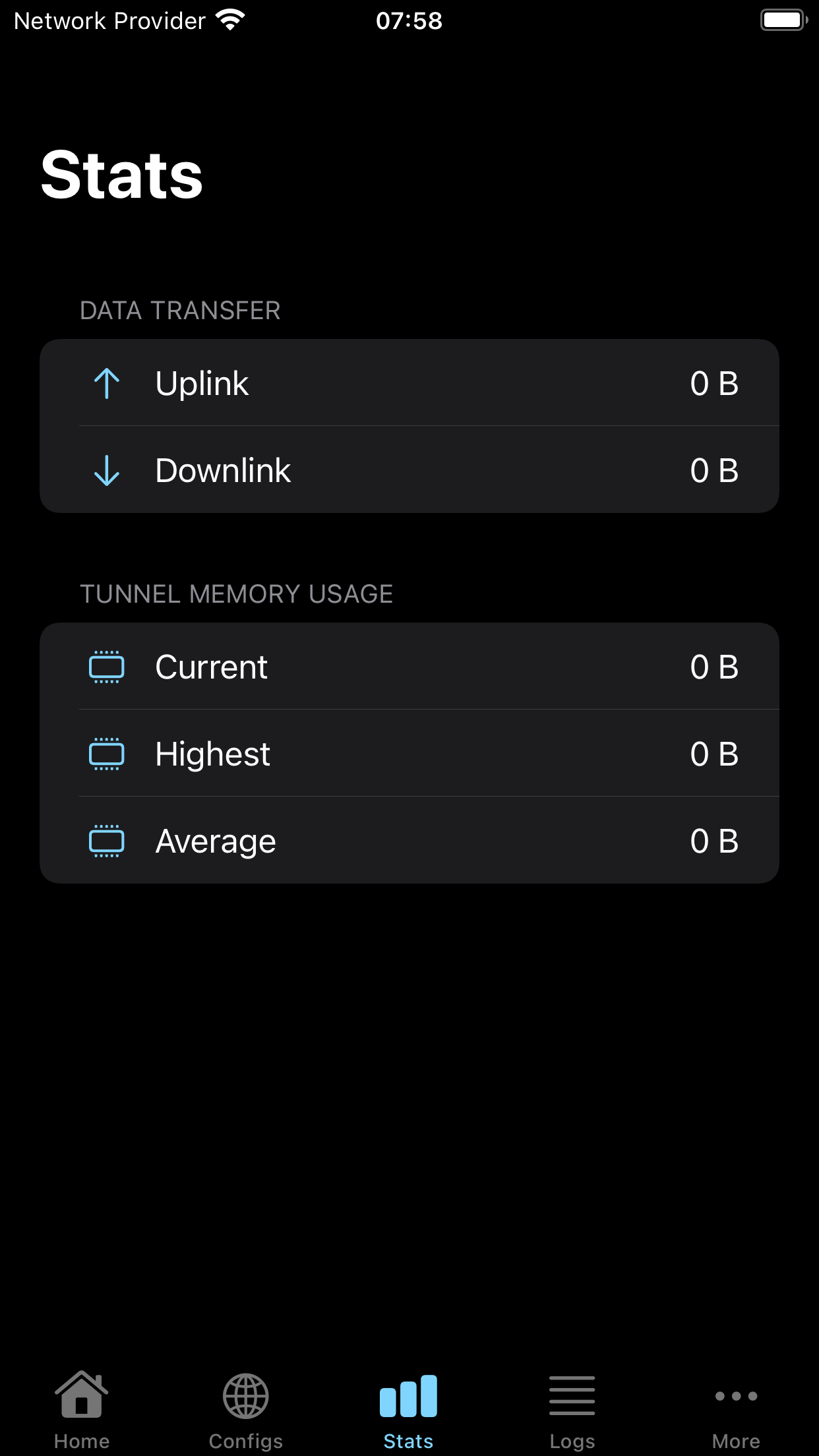This screenshot has width=819, height=1456.
Task: Open More via the three-dots icon
Action: pos(736,1395)
